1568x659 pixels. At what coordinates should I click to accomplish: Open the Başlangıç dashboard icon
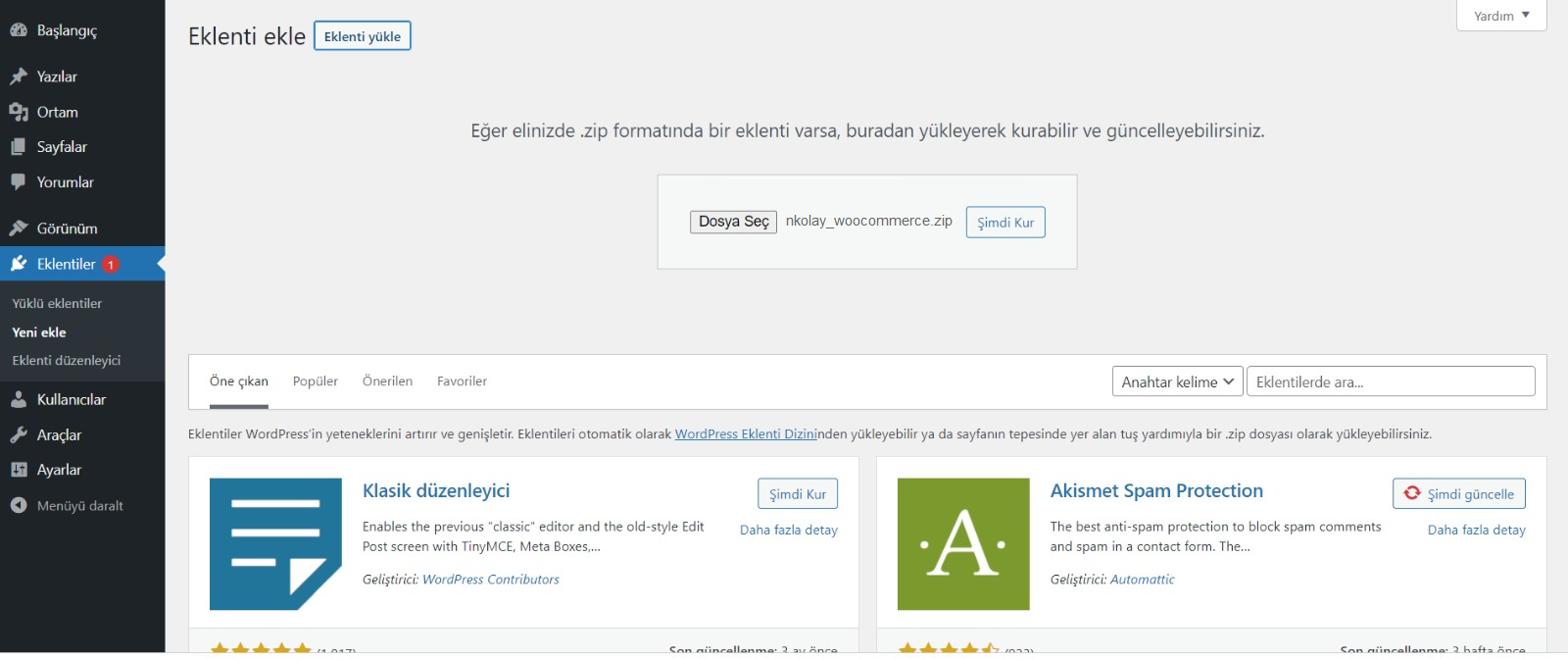point(19,30)
